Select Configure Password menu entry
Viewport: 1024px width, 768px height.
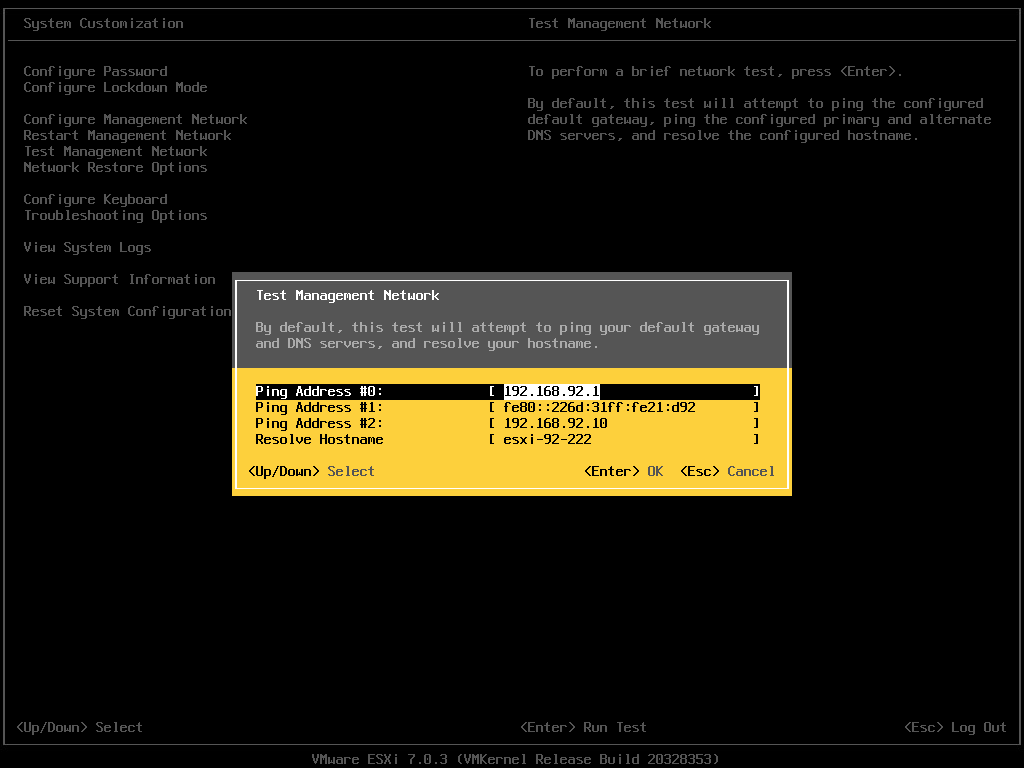95,71
